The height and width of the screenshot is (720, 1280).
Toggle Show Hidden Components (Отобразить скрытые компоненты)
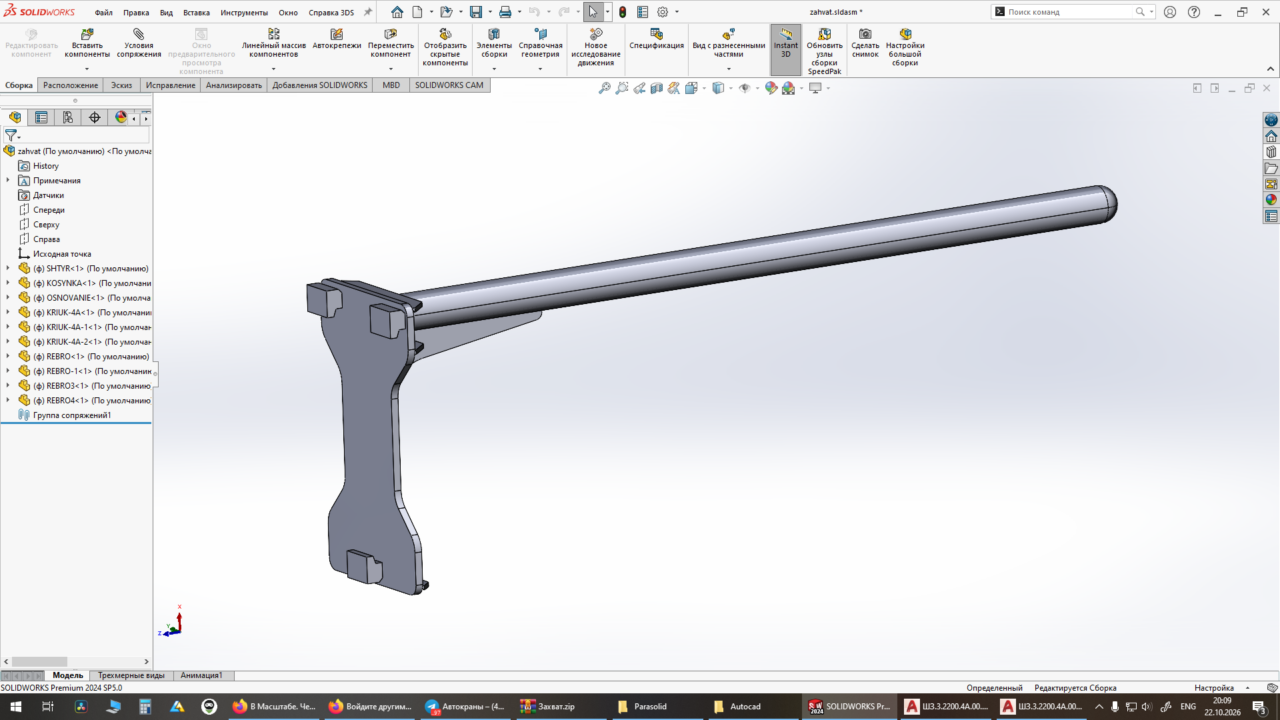click(x=445, y=48)
